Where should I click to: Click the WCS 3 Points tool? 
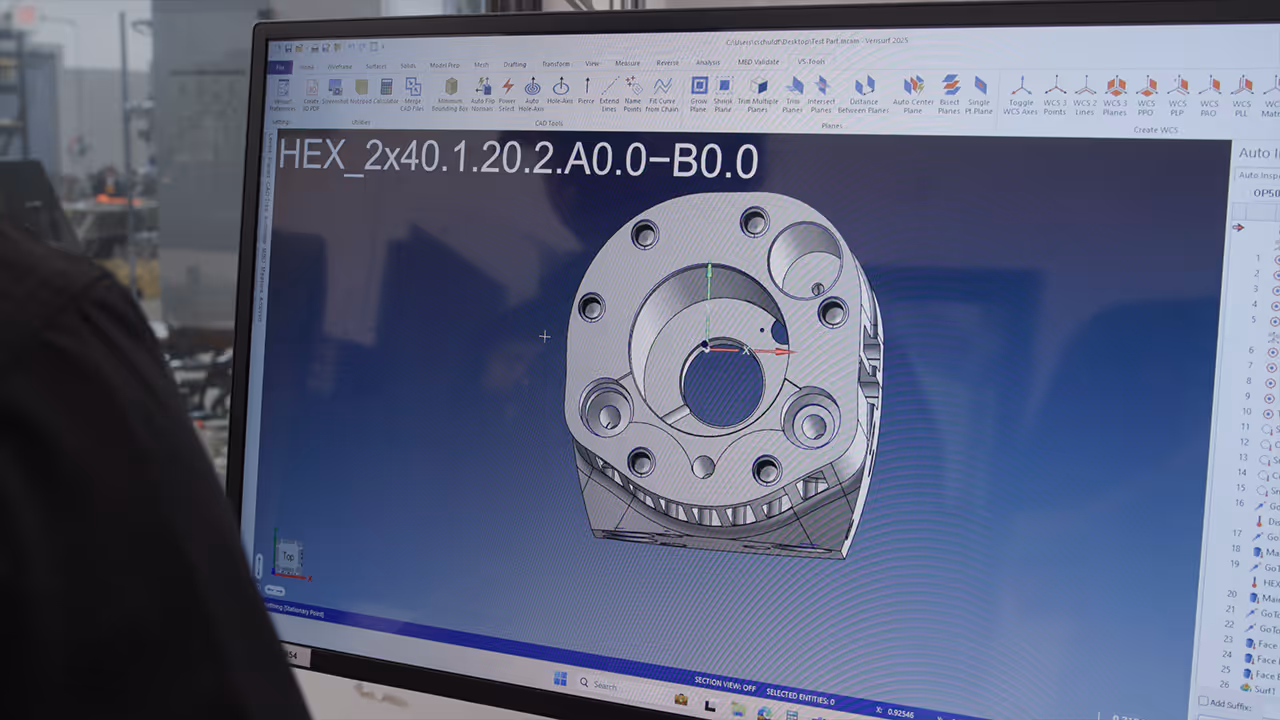[1055, 94]
